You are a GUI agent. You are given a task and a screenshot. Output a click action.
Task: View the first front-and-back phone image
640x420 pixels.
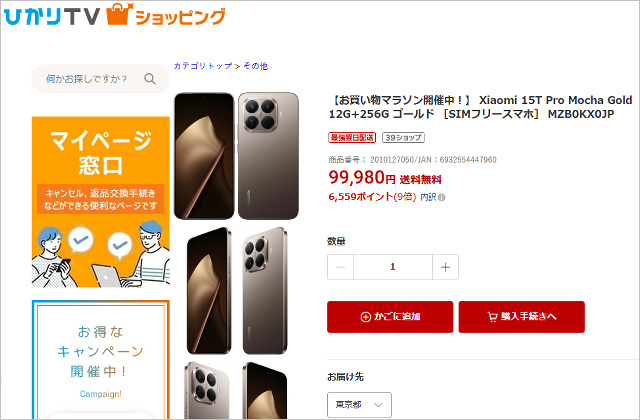pos(236,156)
